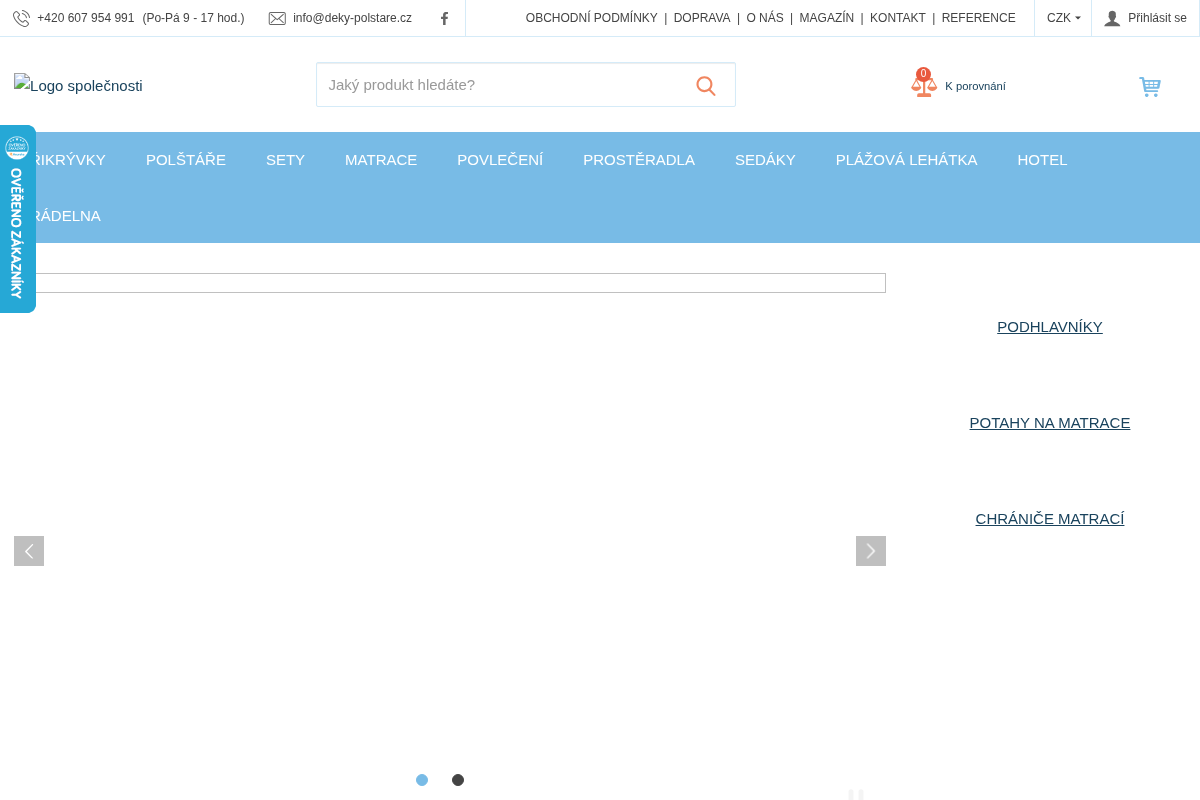Advance carousel with right arrow
This screenshot has width=1200, height=800.
871,551
